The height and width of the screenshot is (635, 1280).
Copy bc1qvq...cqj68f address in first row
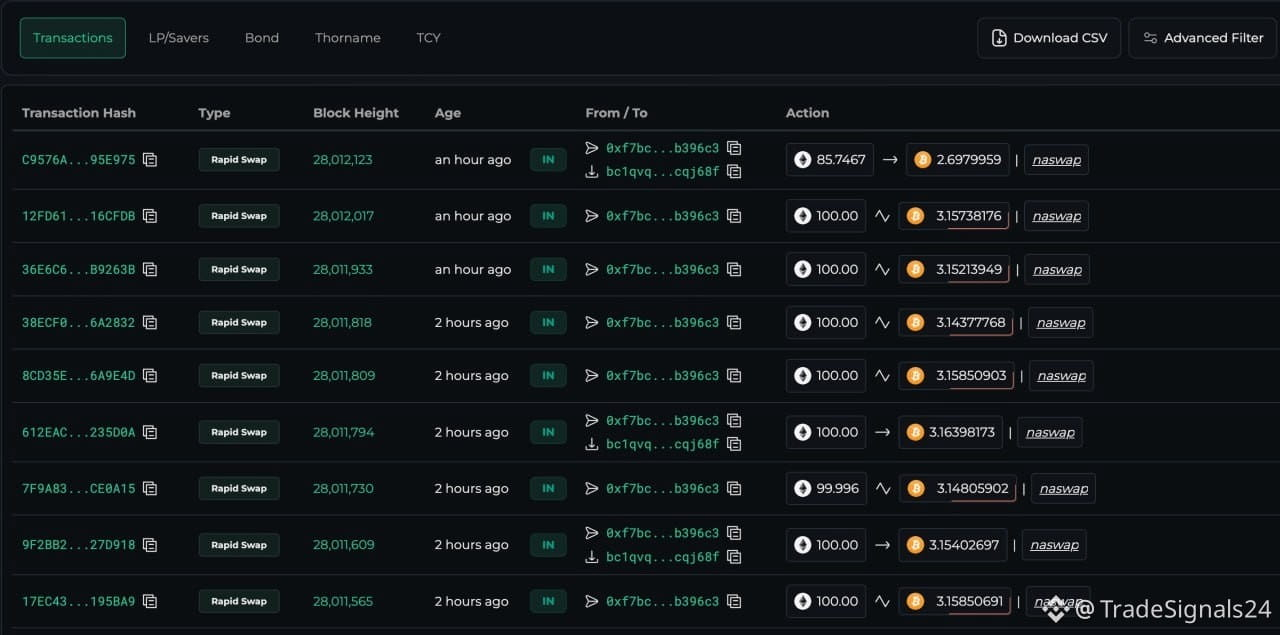[734, 171]
